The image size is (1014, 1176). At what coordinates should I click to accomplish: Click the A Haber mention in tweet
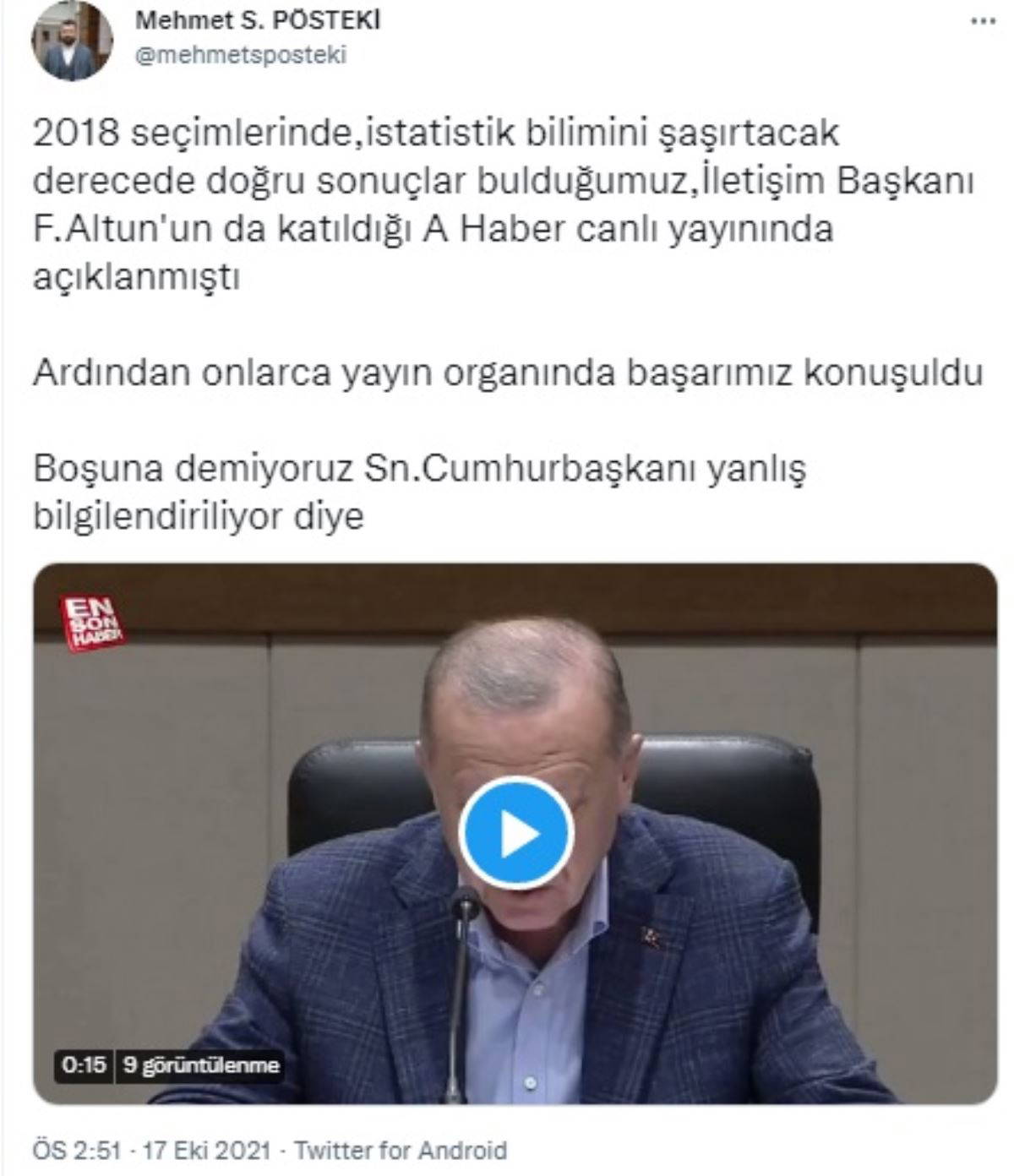492,230
